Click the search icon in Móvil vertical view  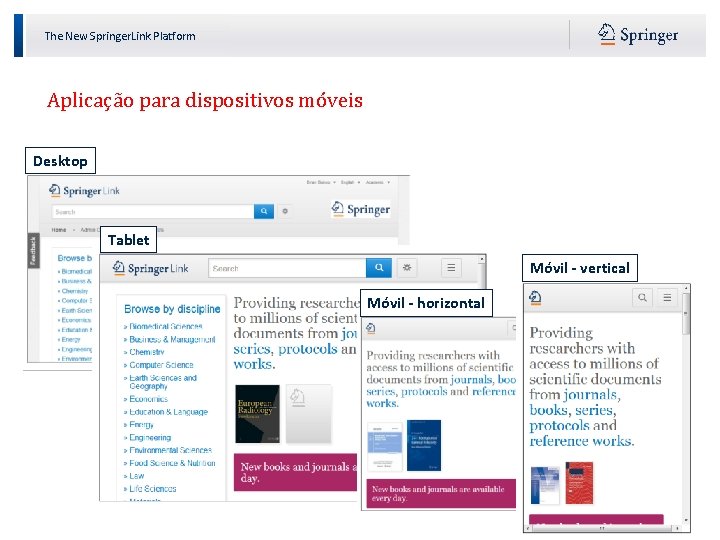642,298
